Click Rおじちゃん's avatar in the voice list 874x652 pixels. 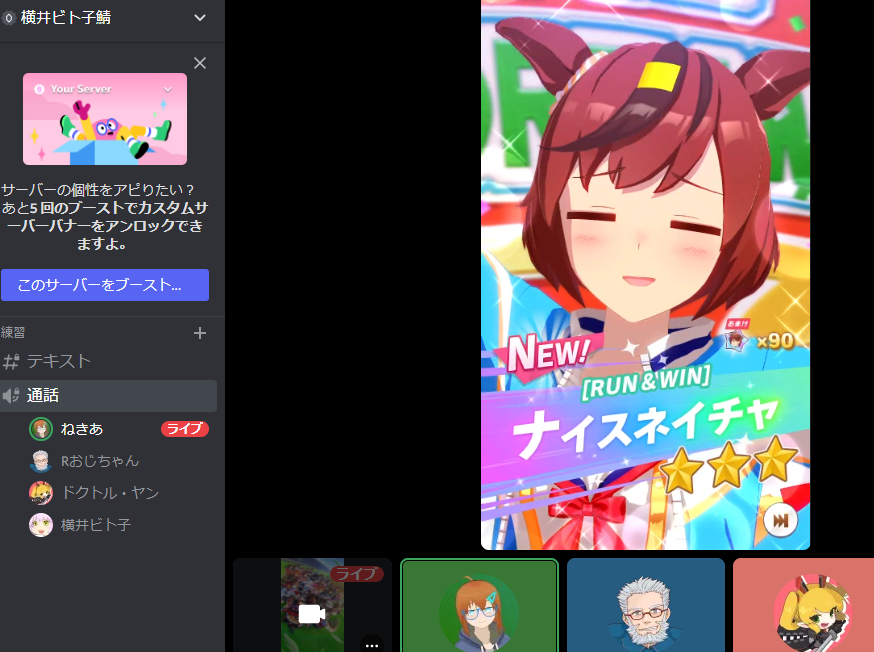coord(41,461)
